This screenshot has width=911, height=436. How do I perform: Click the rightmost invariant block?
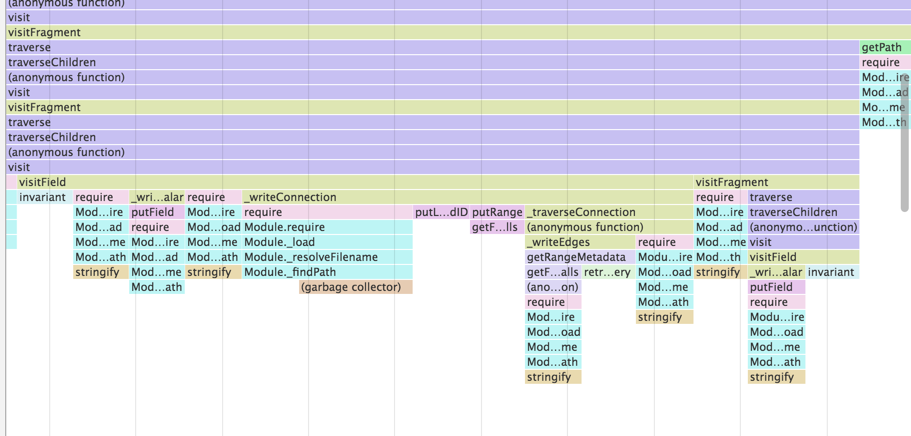click(832, 272)
